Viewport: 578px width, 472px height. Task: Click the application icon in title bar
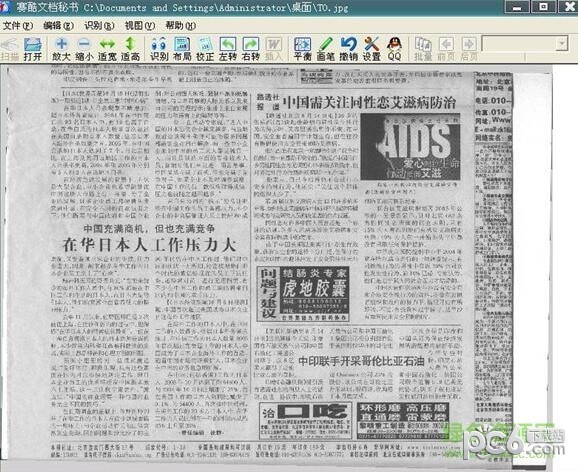tap(6, 7)
